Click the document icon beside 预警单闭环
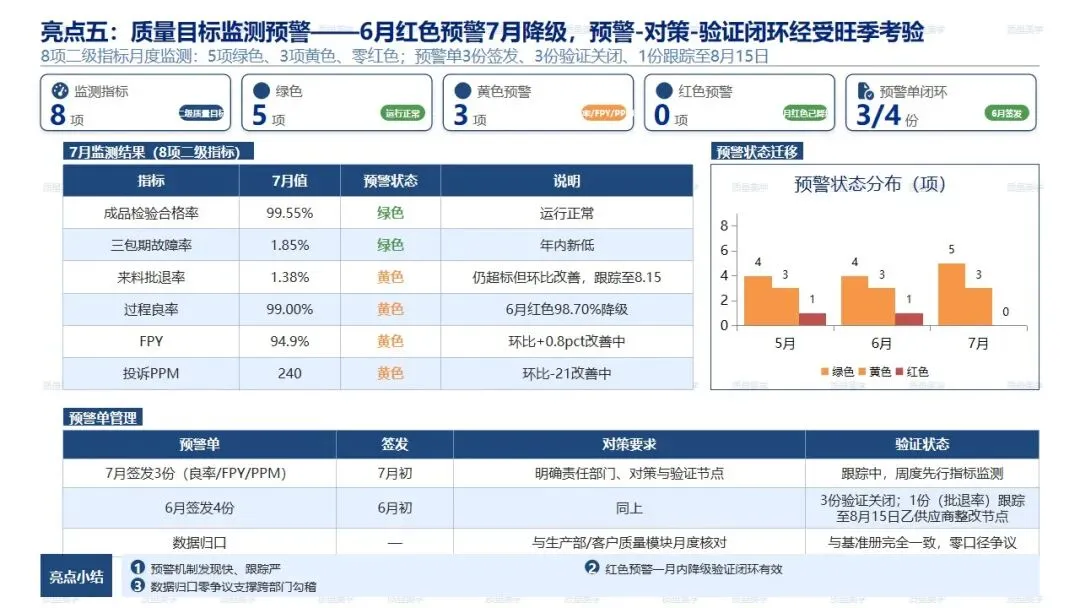The image size is (1080, 608). click(865, 90)
